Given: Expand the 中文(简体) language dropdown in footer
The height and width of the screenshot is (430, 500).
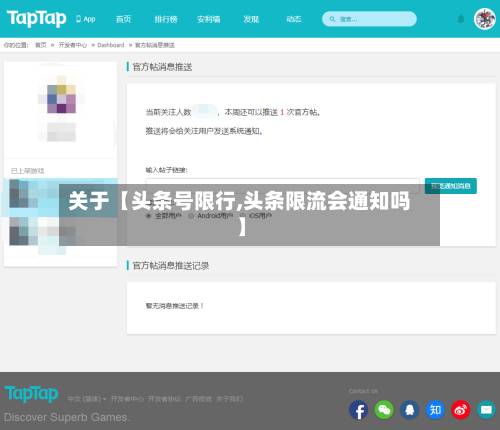Looking at the screenshot, I should pos(87,399).
